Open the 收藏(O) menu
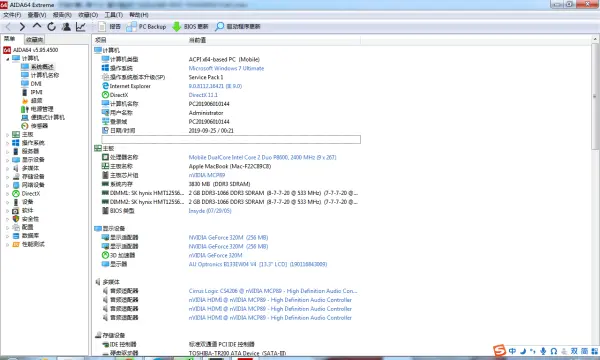The width and height of the screenshot is (600, 360). click(x=88, y=15)
